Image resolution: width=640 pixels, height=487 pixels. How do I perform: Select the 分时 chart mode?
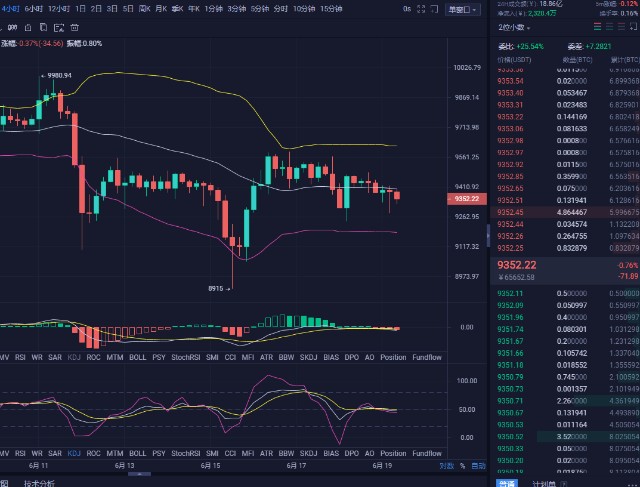(x=280, y=9)
